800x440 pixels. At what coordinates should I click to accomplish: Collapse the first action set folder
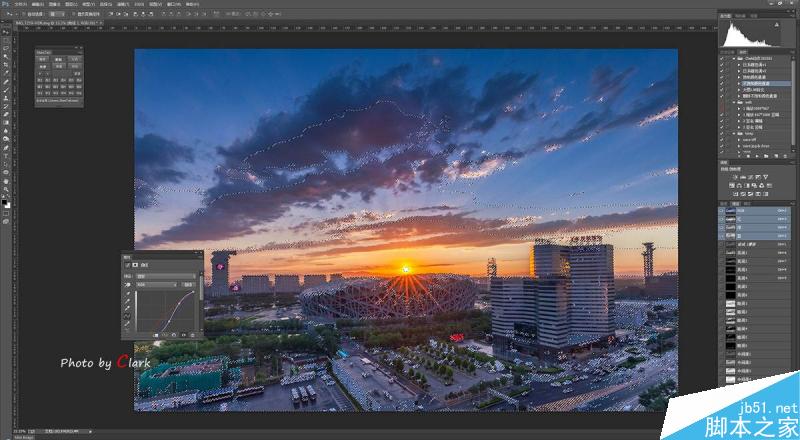[x=734, y=59]
